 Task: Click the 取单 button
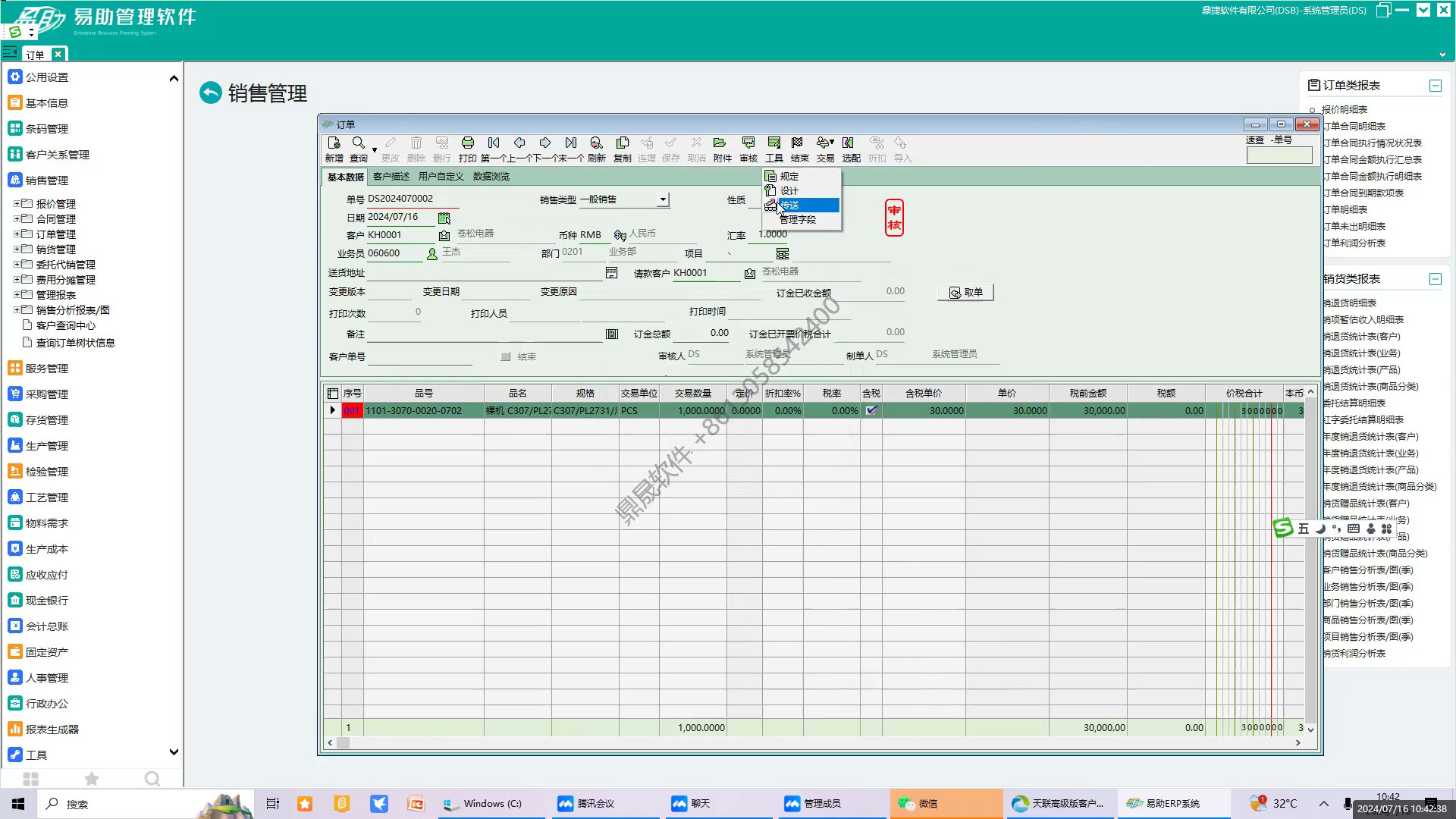[965, 293]
